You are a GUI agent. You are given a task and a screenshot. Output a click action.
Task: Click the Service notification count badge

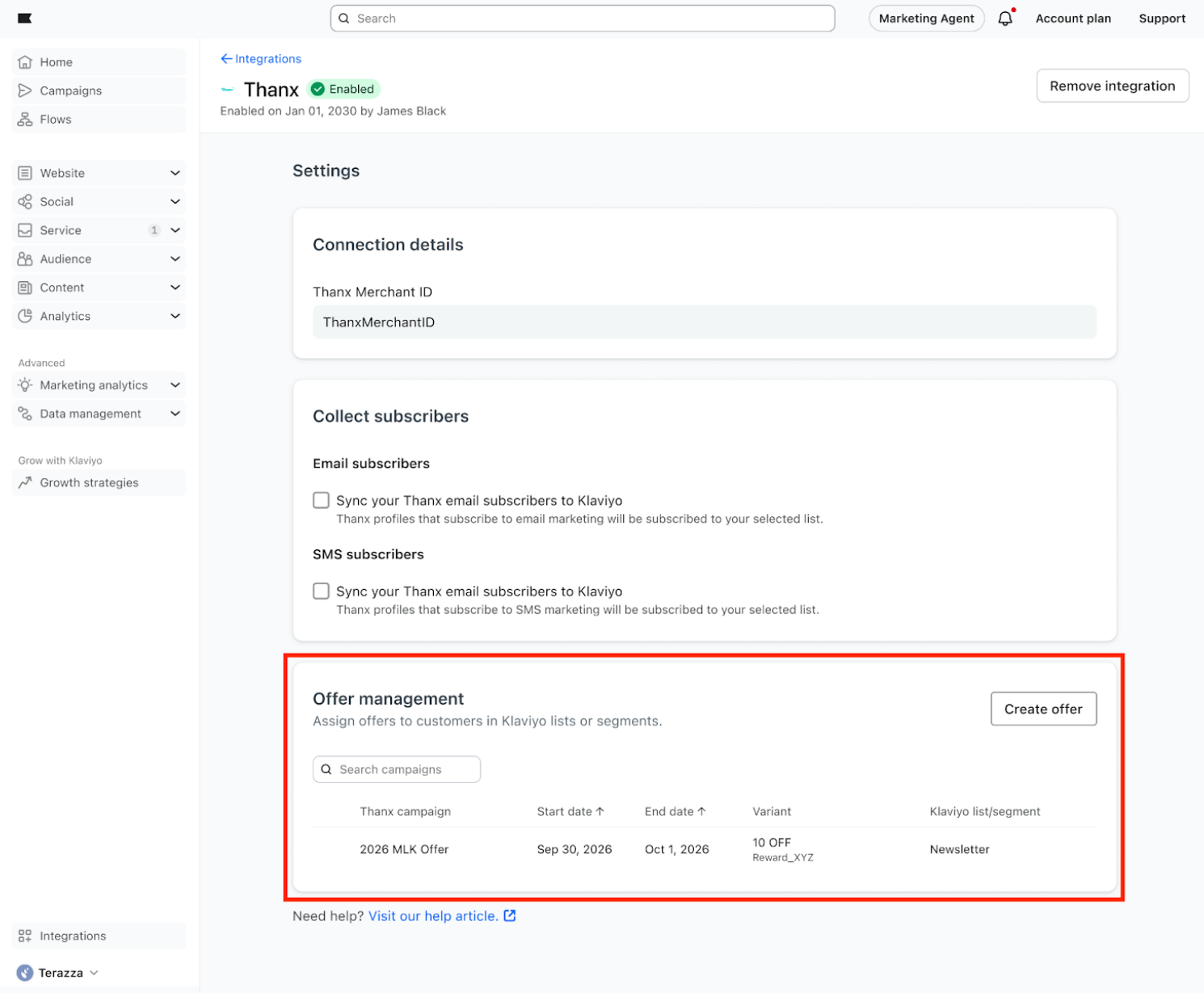(x=154, y=230)
